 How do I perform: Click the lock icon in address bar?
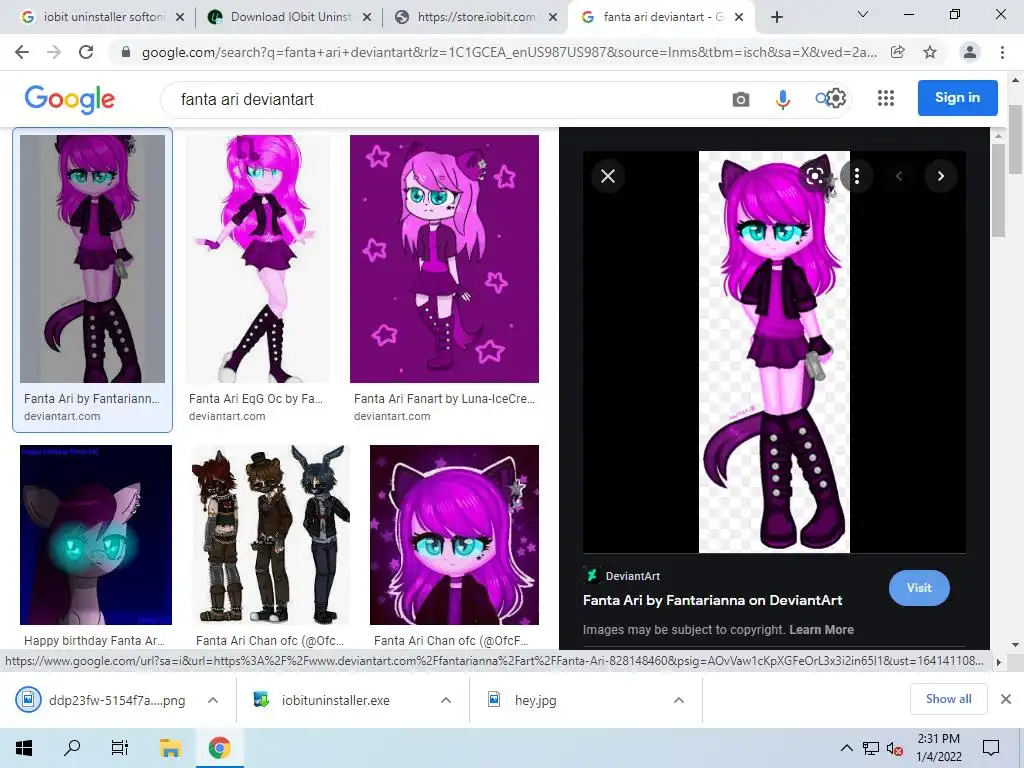[x=126, y=52]
